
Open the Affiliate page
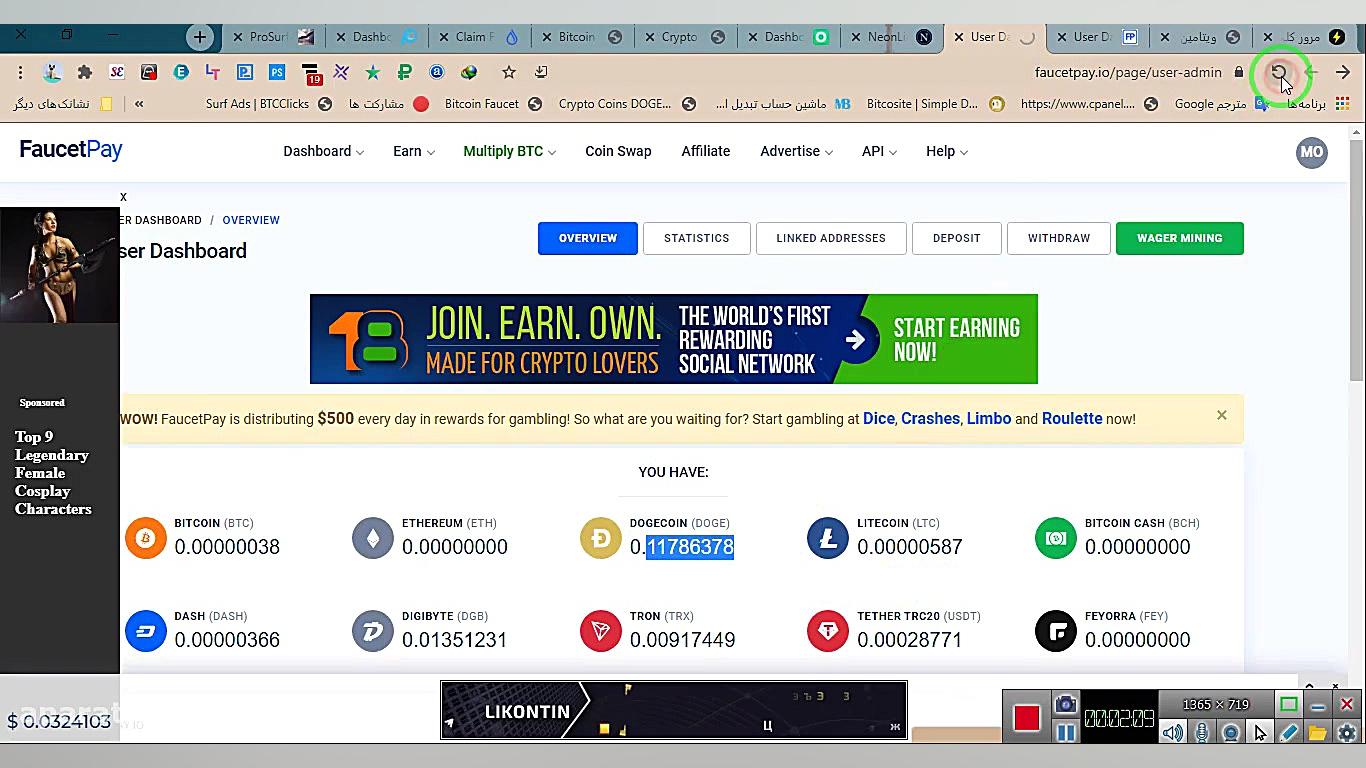tap(705, 151)
